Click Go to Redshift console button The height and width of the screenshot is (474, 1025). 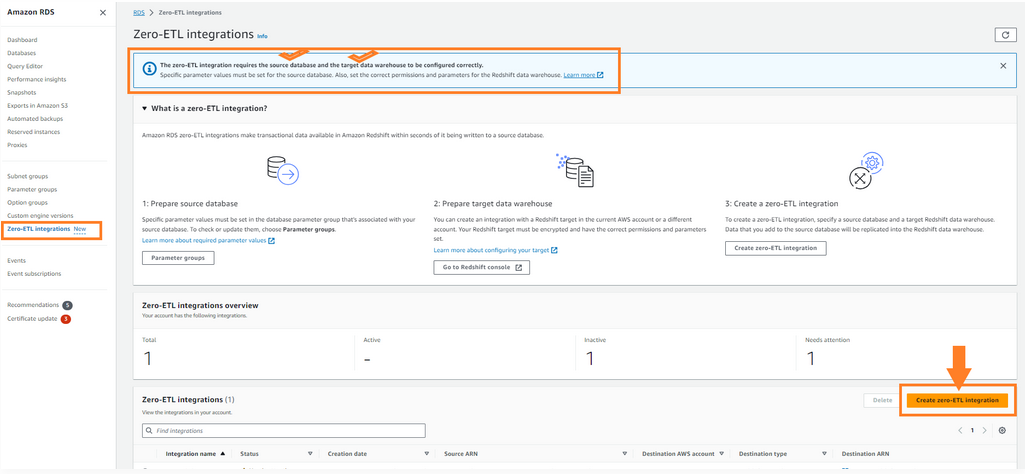point(481,267)
